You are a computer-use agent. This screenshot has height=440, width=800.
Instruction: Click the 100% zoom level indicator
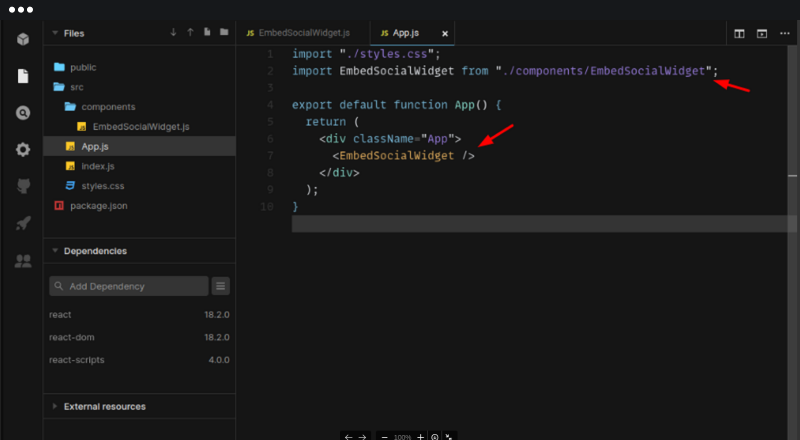403,437
